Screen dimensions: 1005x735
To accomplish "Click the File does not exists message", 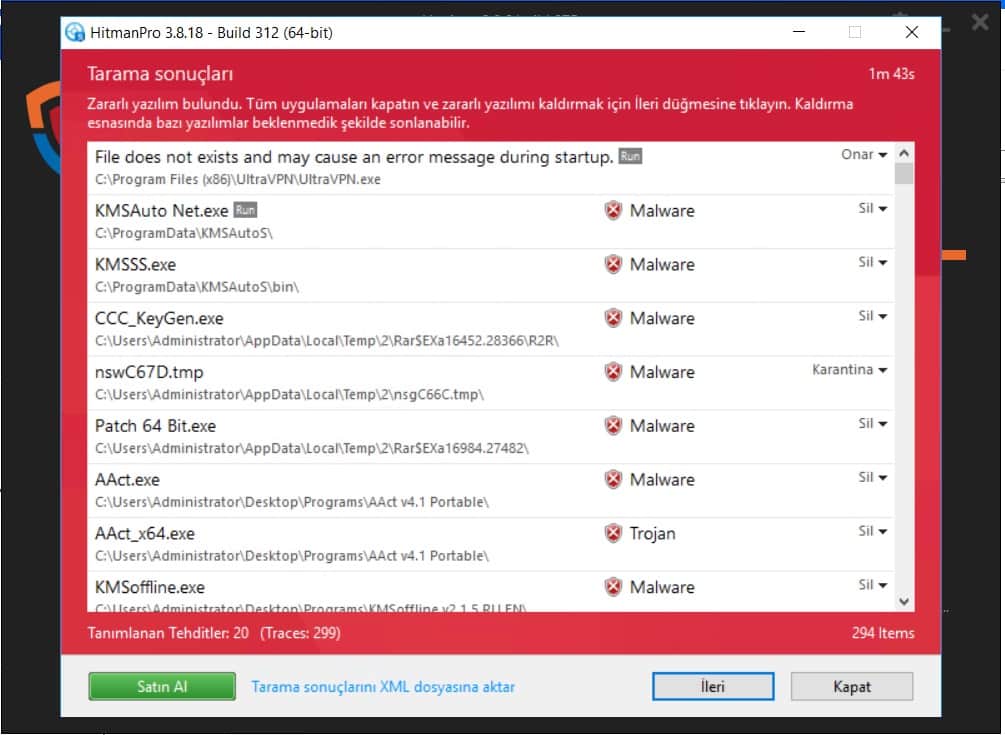I will [354, 157].
